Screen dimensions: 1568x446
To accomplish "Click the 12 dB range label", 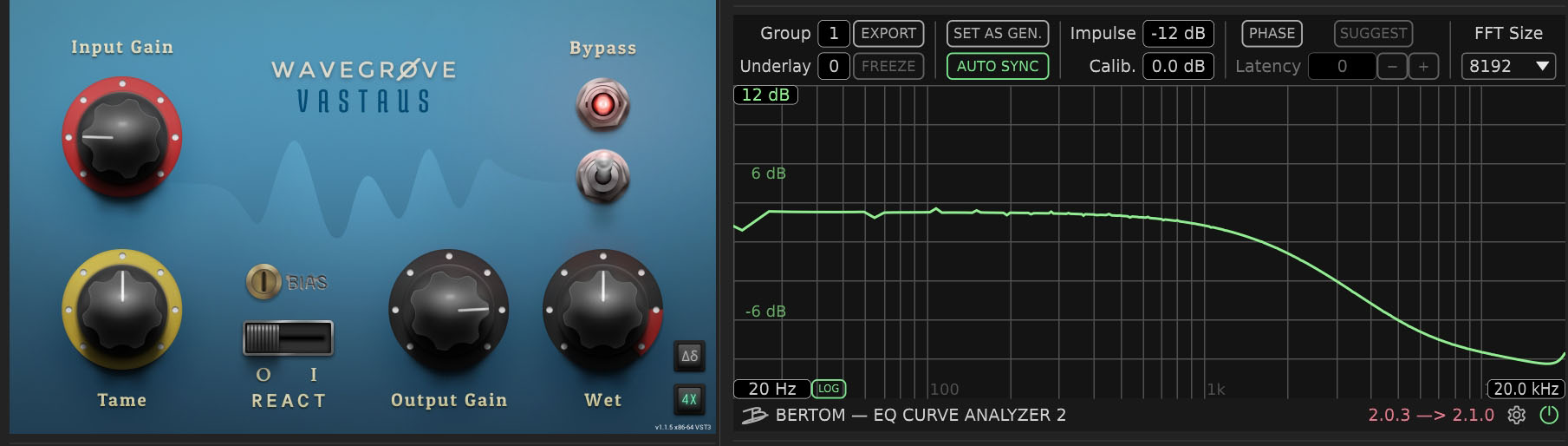I will [x=765, y=95].
